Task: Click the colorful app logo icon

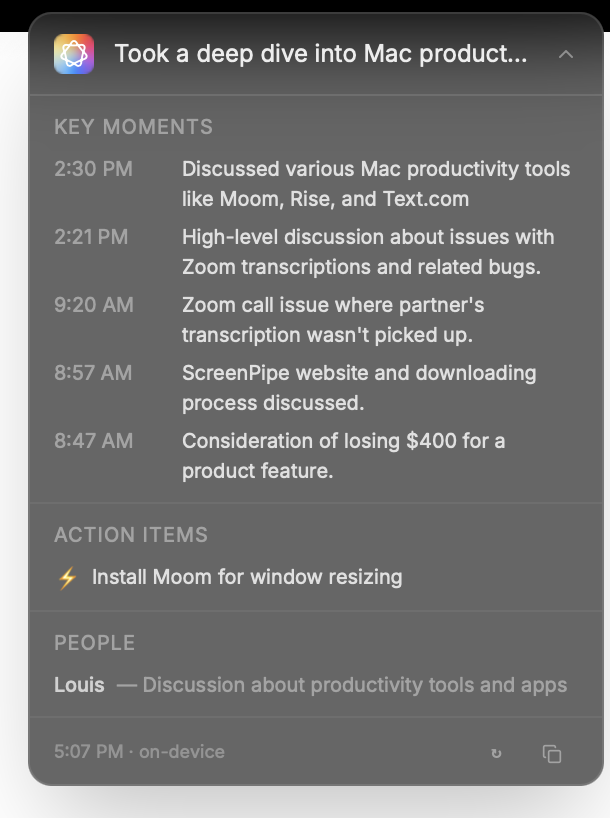Action: [74, 54]
